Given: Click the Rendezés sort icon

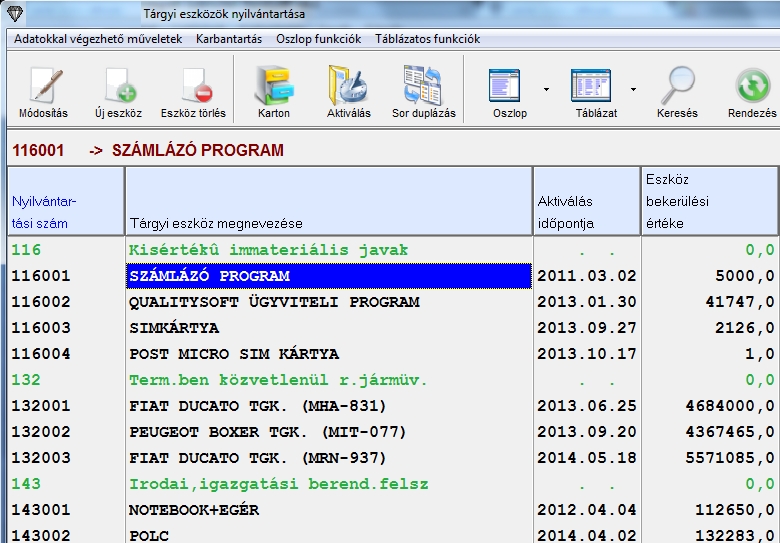Looking at the screenshot, I should click(752, 87).
